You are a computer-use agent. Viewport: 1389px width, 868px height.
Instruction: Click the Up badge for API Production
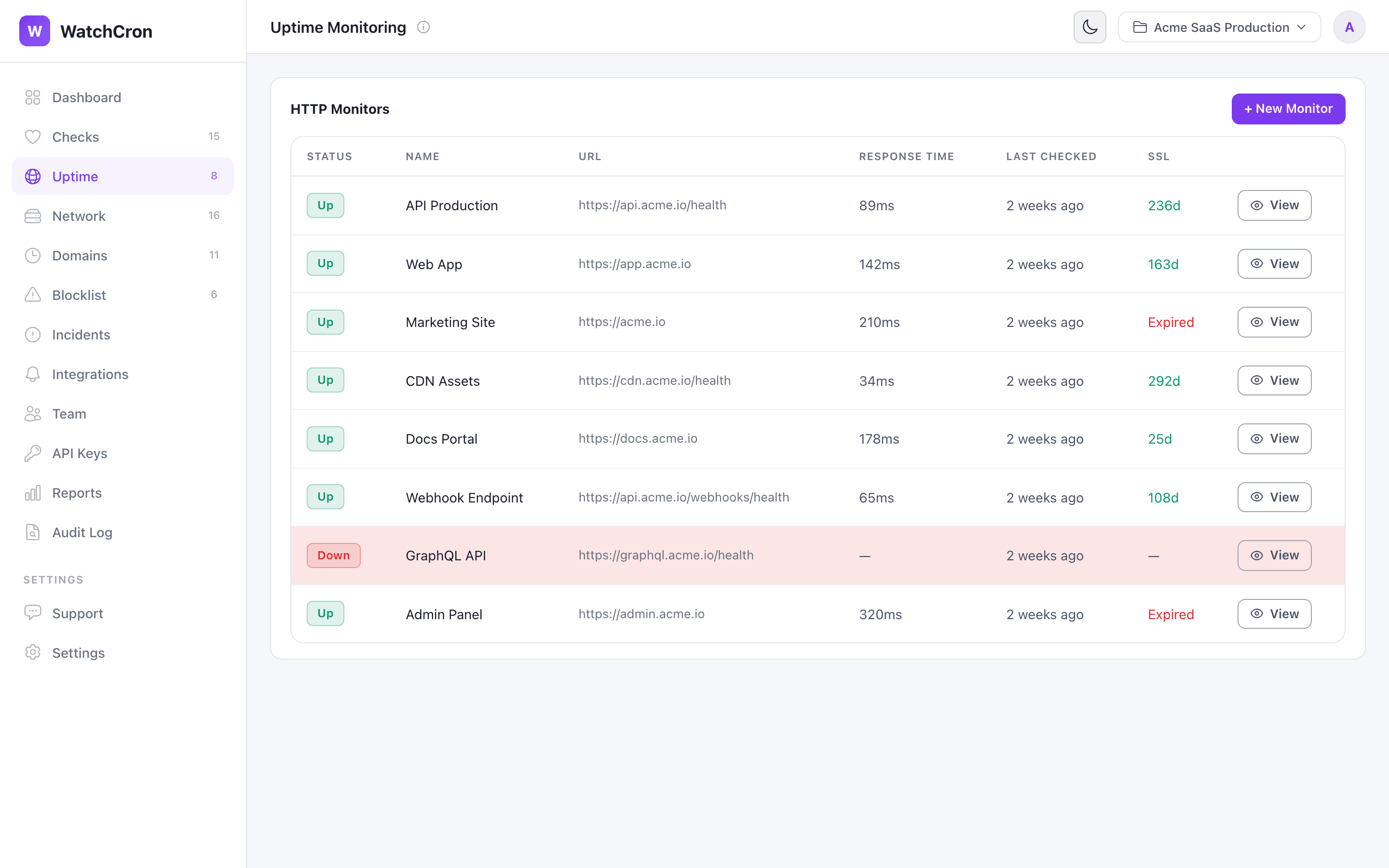click(326, 205)
